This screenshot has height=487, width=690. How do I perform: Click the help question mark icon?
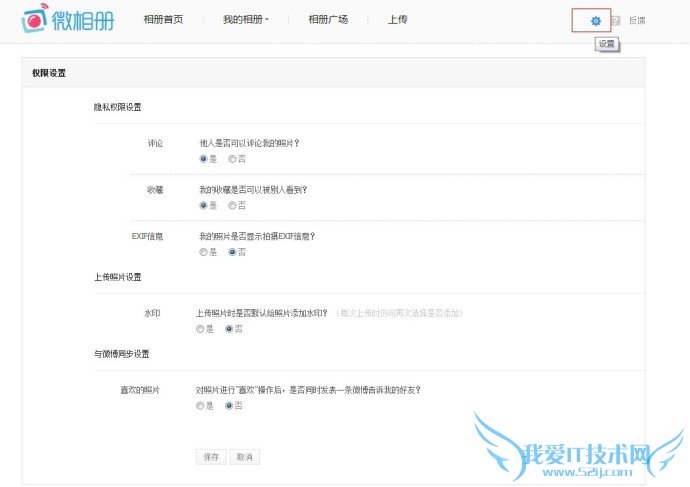pyautogui.click(x=616, y=21)
